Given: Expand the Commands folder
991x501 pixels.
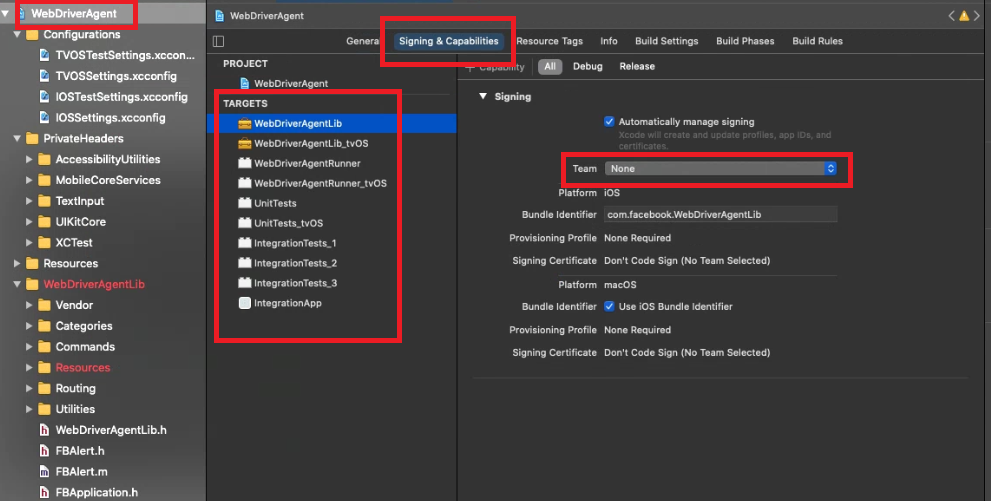Looking at the screenshot, I should (29, 347).
